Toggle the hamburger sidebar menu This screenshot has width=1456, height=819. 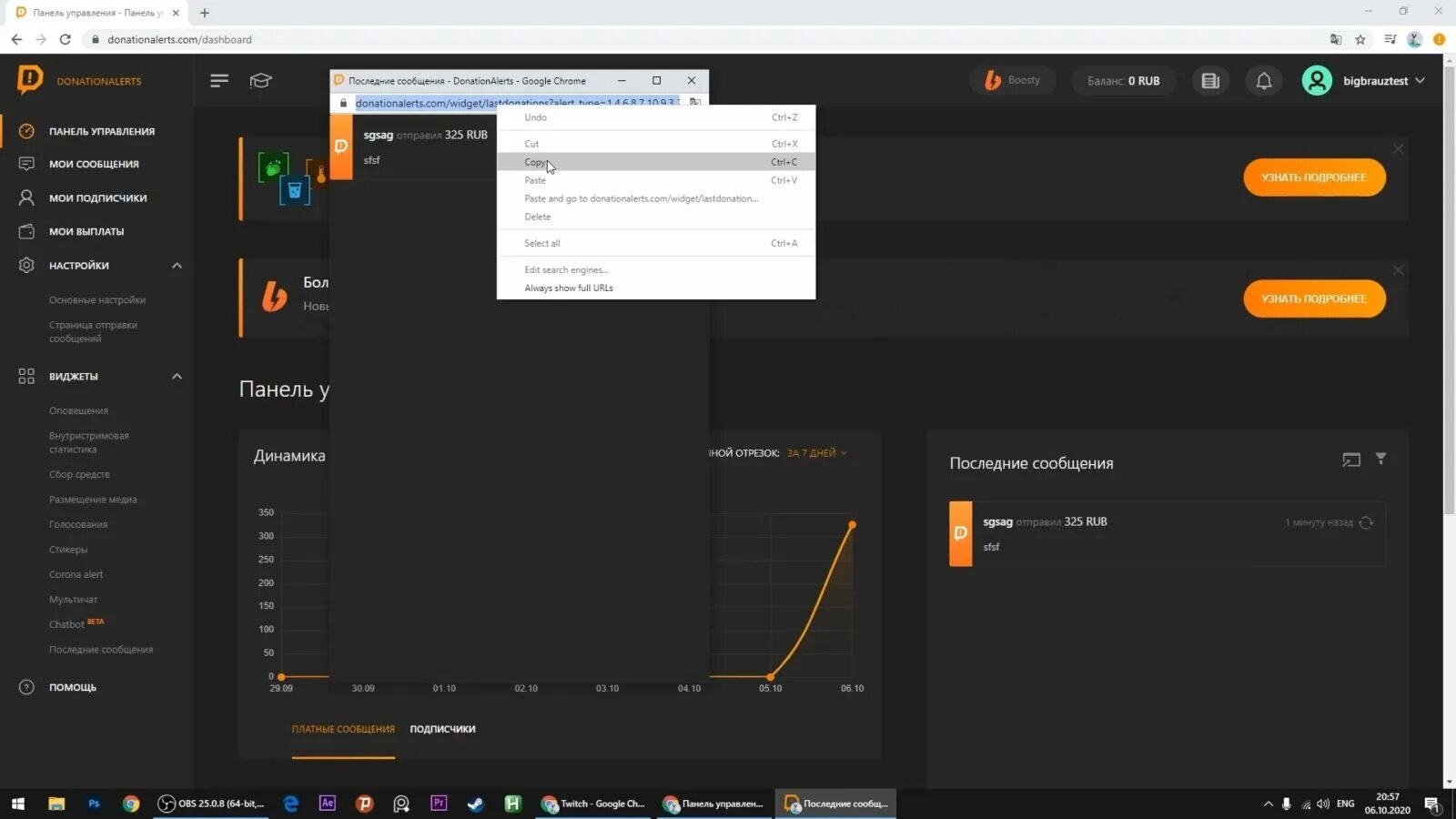coord(219,81)
